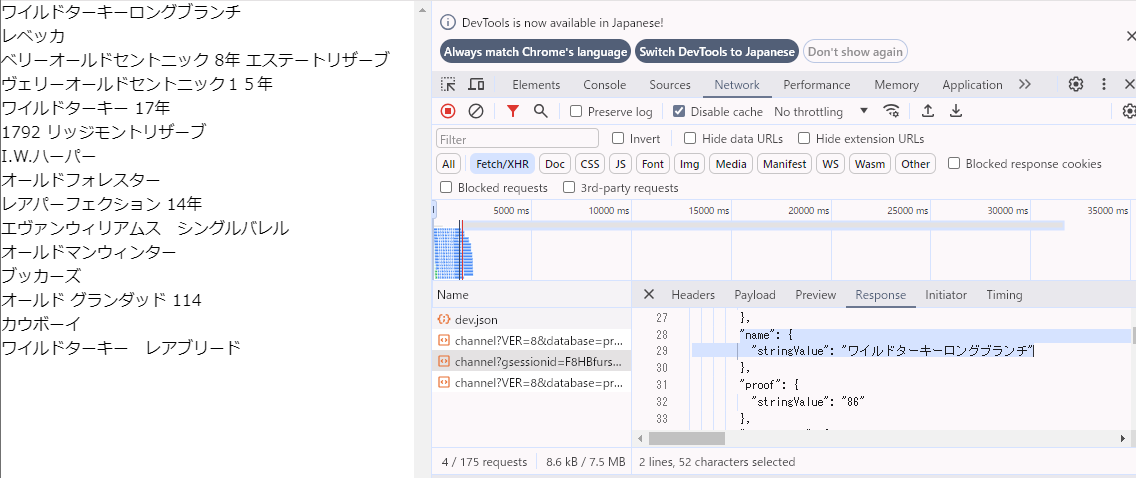Open the DevTools three-dot customize menu
The image size is (1136, 478).
tap(1104, 84)
